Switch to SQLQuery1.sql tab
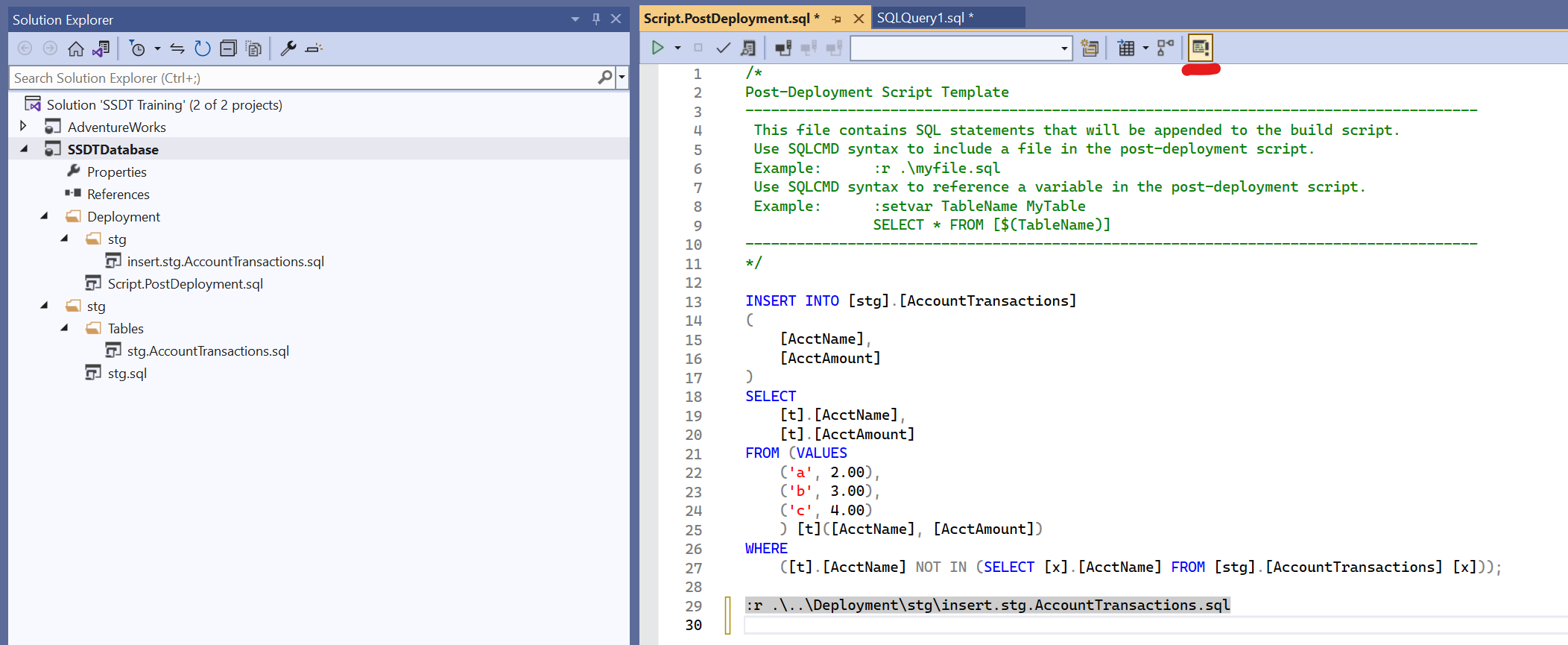The height and width of the screenshot is (645, 1568). pyautogui.click(x=925, y=18)
